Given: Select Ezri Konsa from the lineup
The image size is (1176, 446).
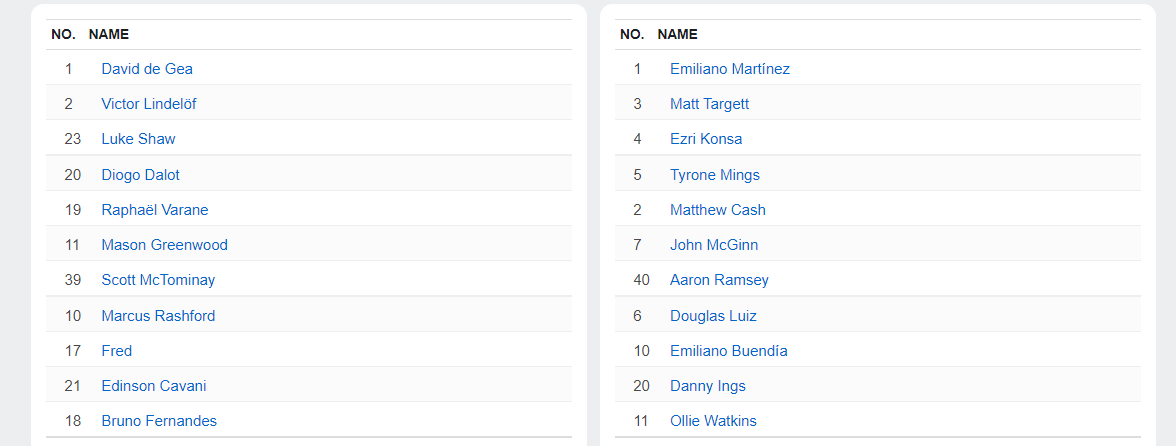Looking at the screenshot, I should pos(706,139).
